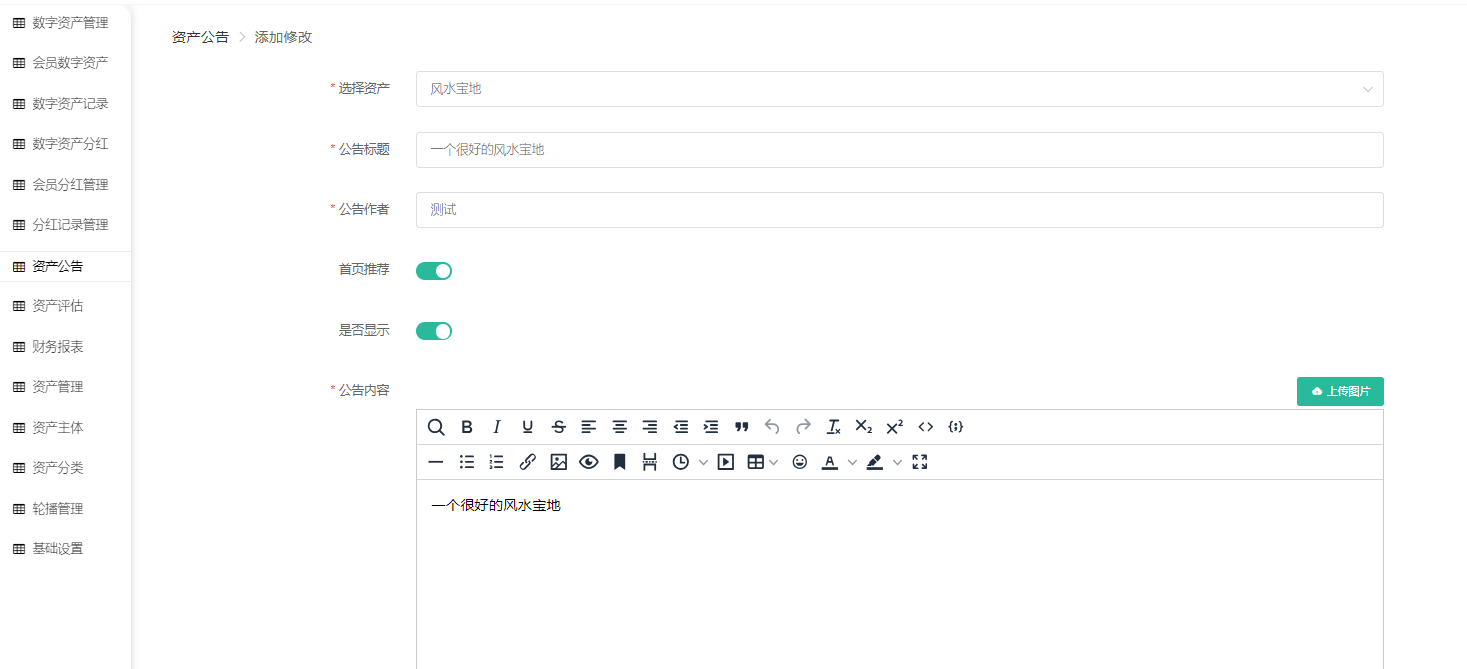Insert an emoji with the smiley icon
This screenshot has width=1467, height=669.
pyautogui.click(x=799, y=462)
